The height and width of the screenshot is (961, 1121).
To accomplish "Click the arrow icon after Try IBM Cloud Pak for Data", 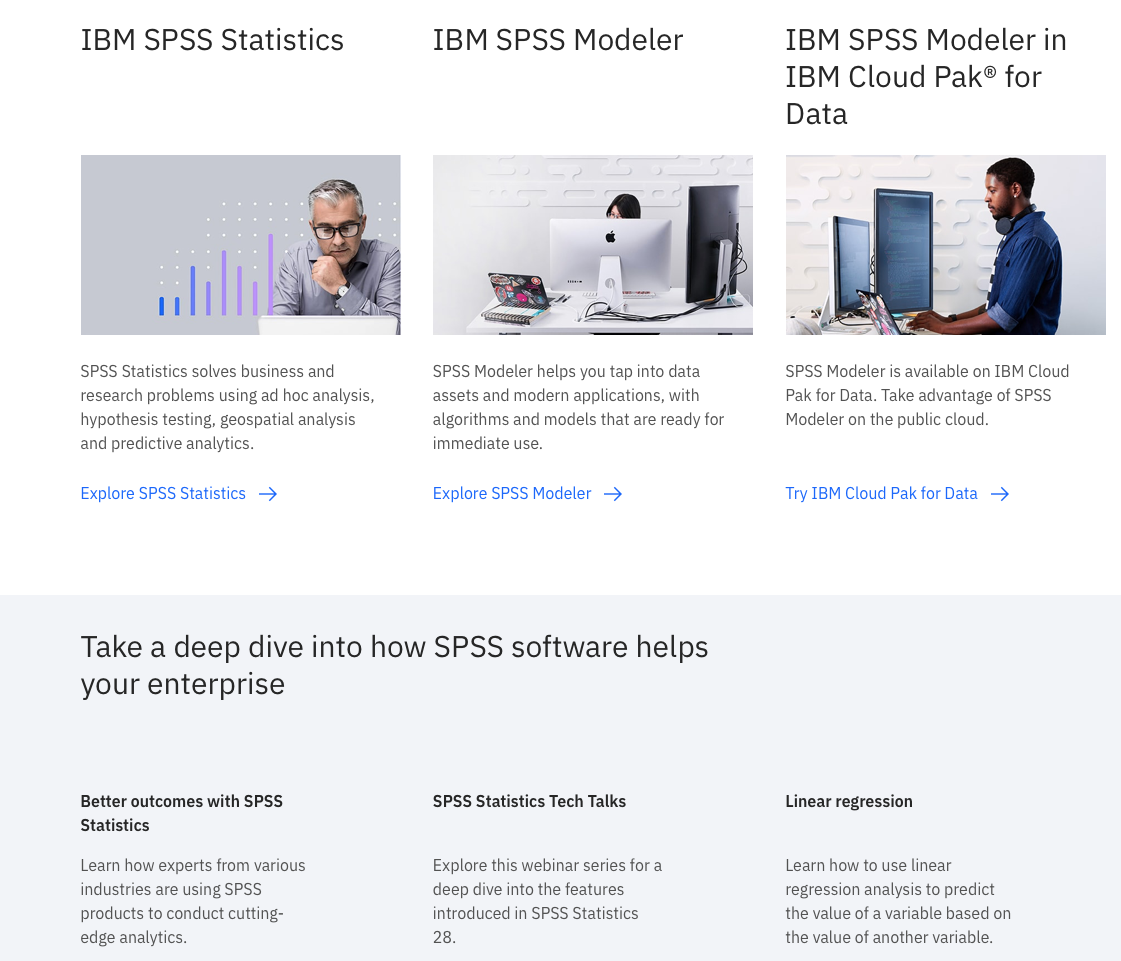I will pyautogui.click(x=1000, y=494).
